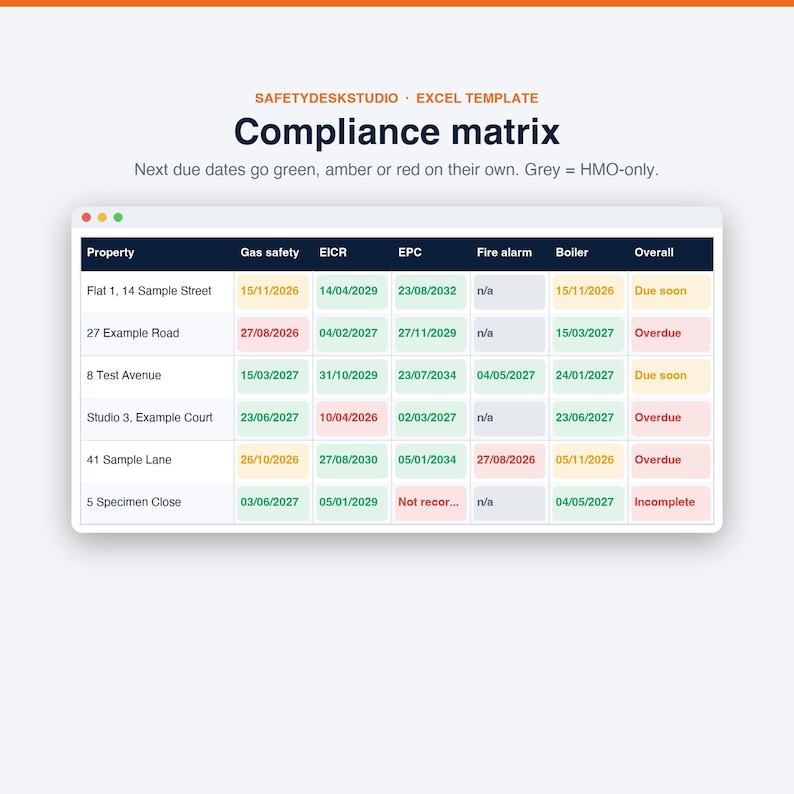This screenshot has height=794, width=794.
Task: Select 8 Test Avenue Fire alarm 04/05/2027
Action: (509, 376)
